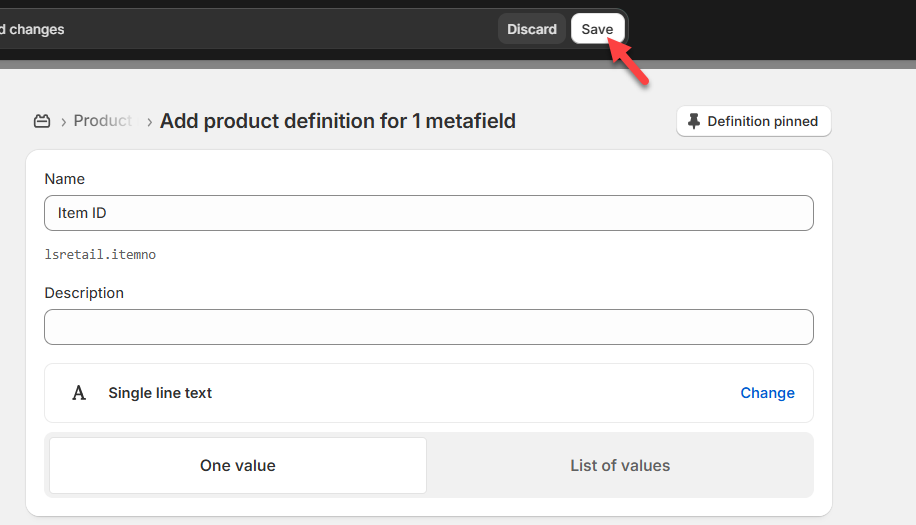Screen dimensions: 916x525
Task: Change the metafield type via Change link
Action: 767,393
